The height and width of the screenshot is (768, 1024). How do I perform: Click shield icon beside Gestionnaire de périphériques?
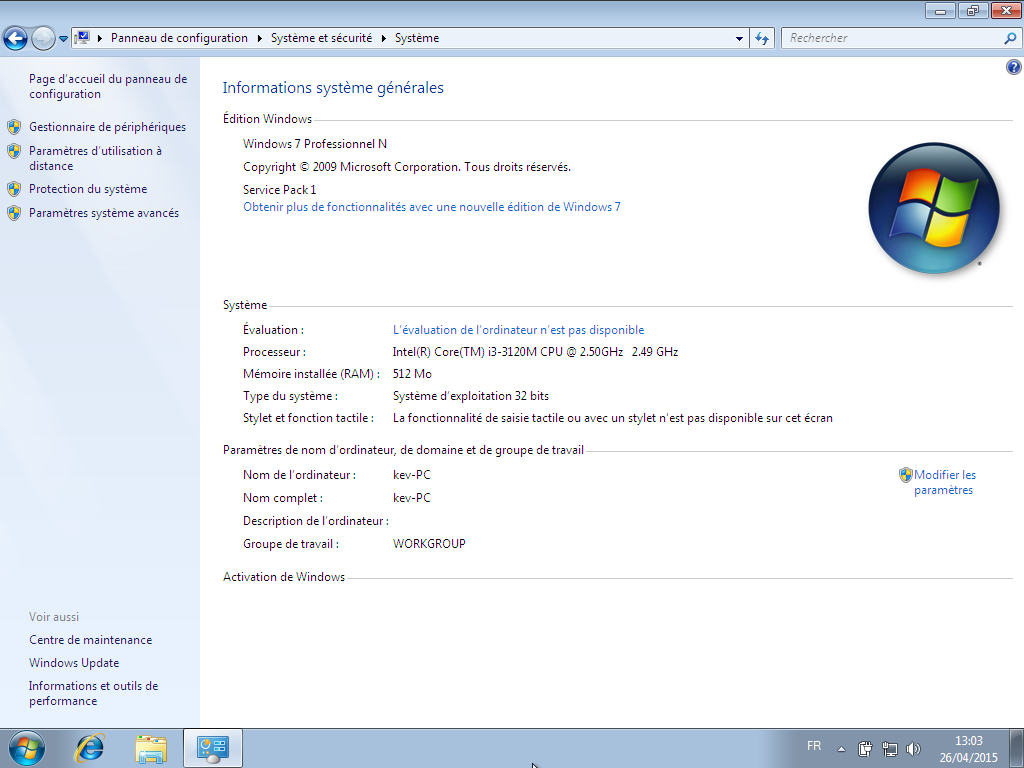(14, 127)
